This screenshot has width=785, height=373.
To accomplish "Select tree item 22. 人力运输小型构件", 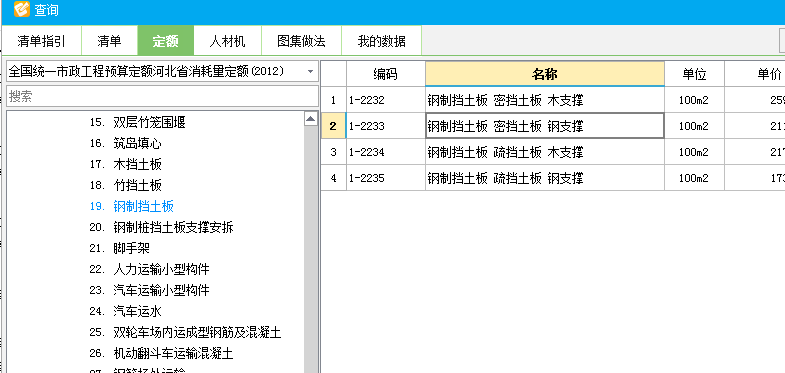I will (149, 269).
